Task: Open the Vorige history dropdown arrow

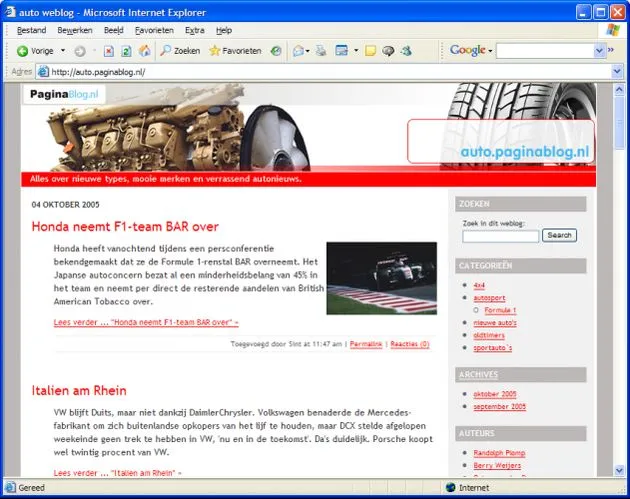Action: pyautogui.click(x=63, y=51)
